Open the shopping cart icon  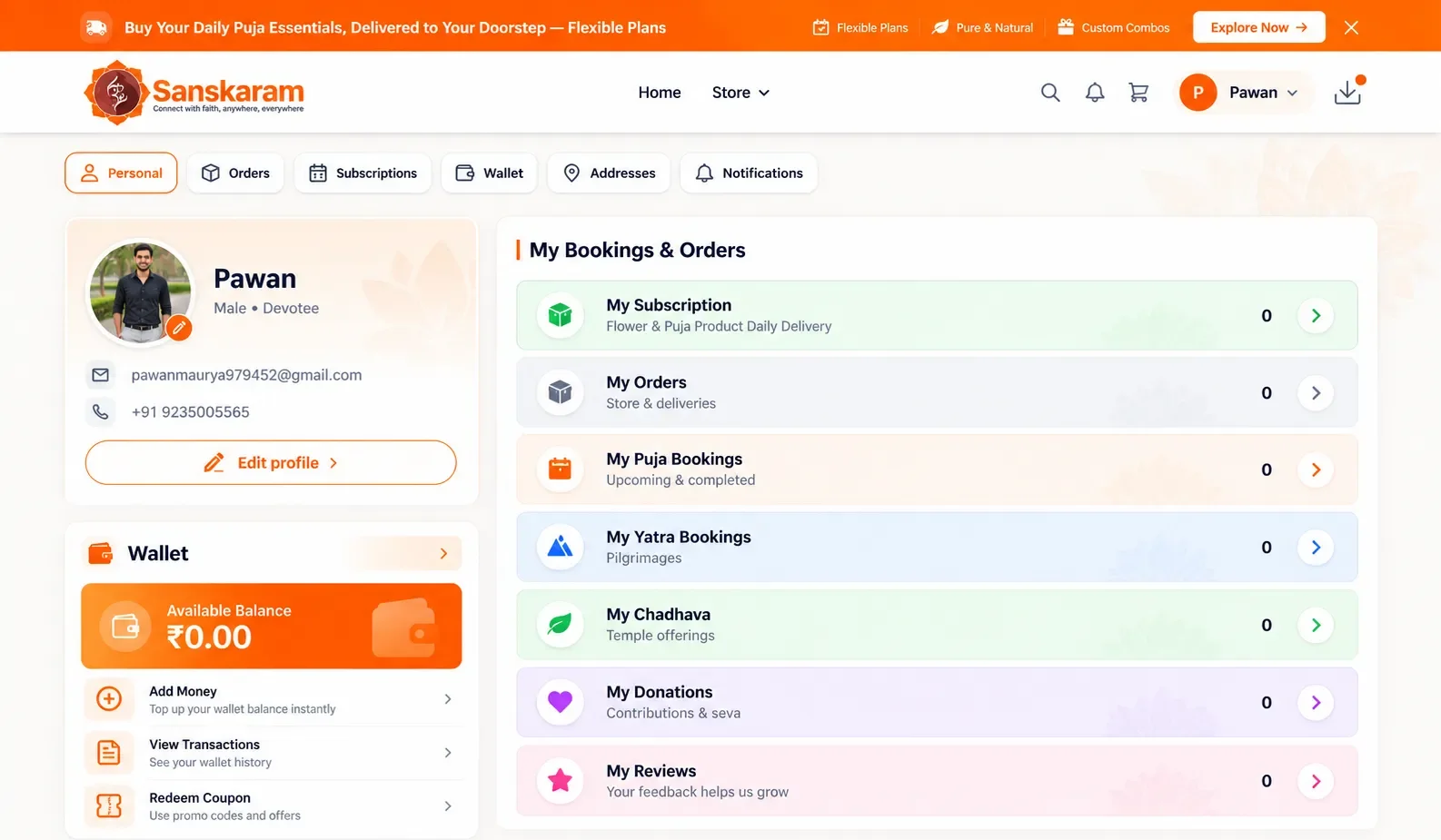[1138, 93]
